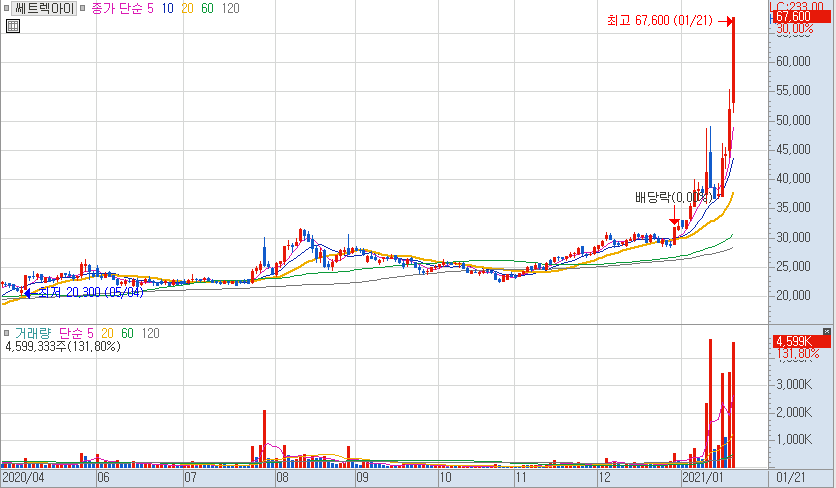Click the 30.00% change rate label

point(795,29)
